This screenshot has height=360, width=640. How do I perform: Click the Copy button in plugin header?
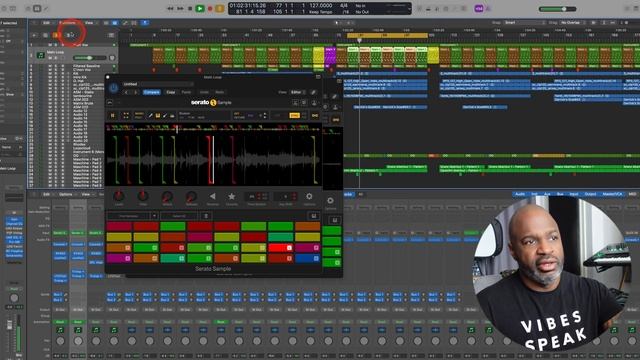coord(171,92)
